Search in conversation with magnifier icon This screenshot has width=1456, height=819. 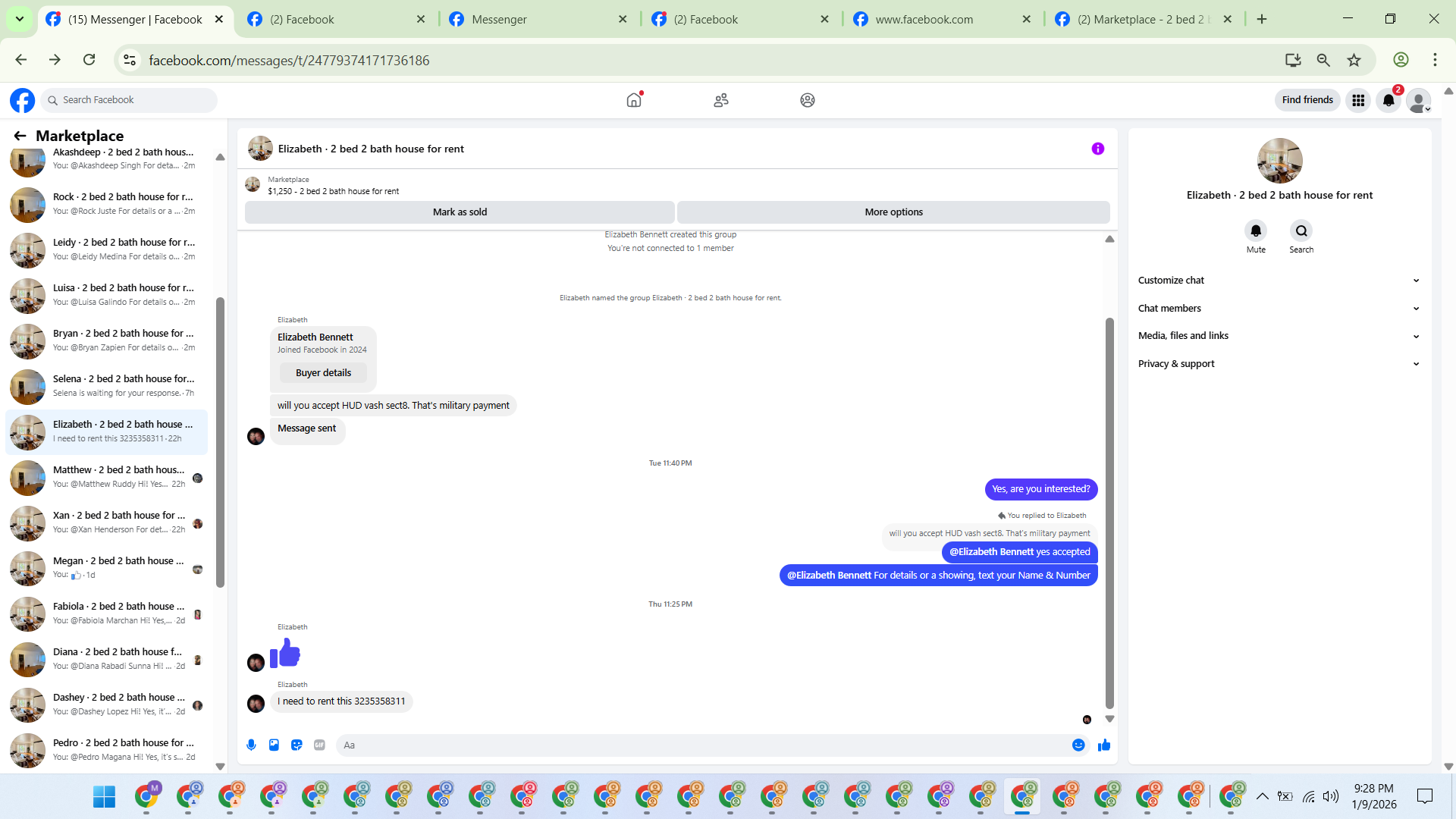1301,231
